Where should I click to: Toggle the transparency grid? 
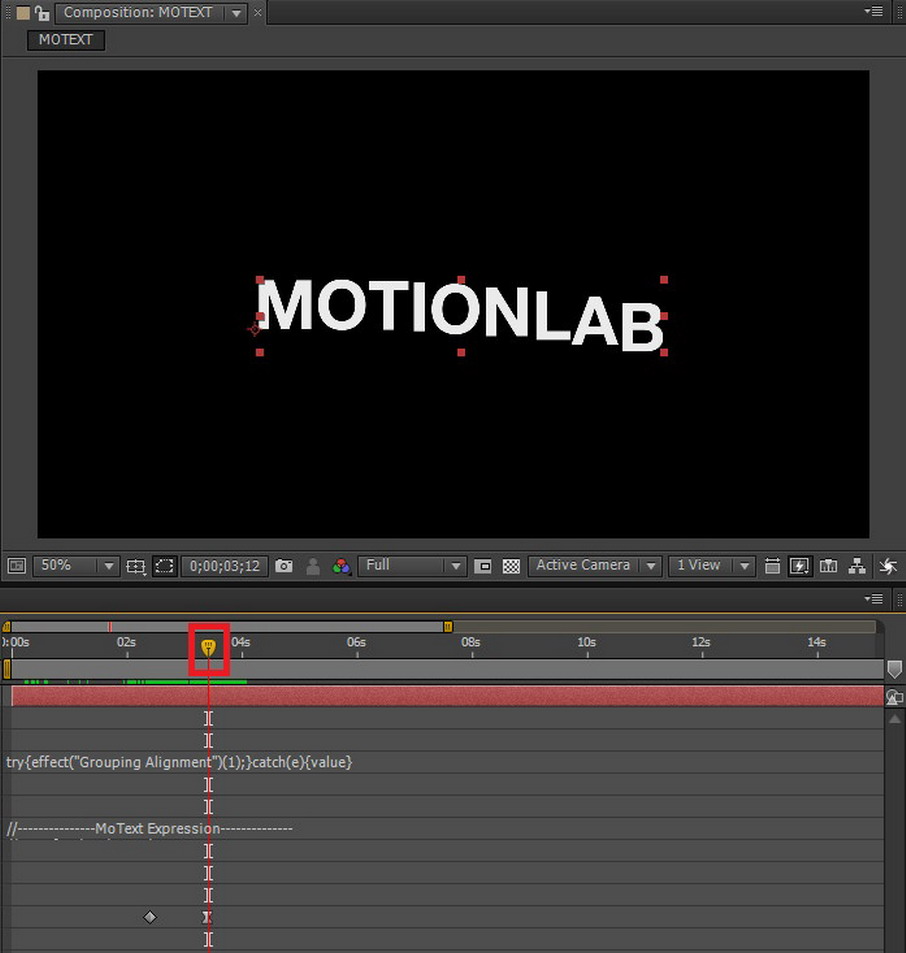pyautogui.click(x=511, y=566)
